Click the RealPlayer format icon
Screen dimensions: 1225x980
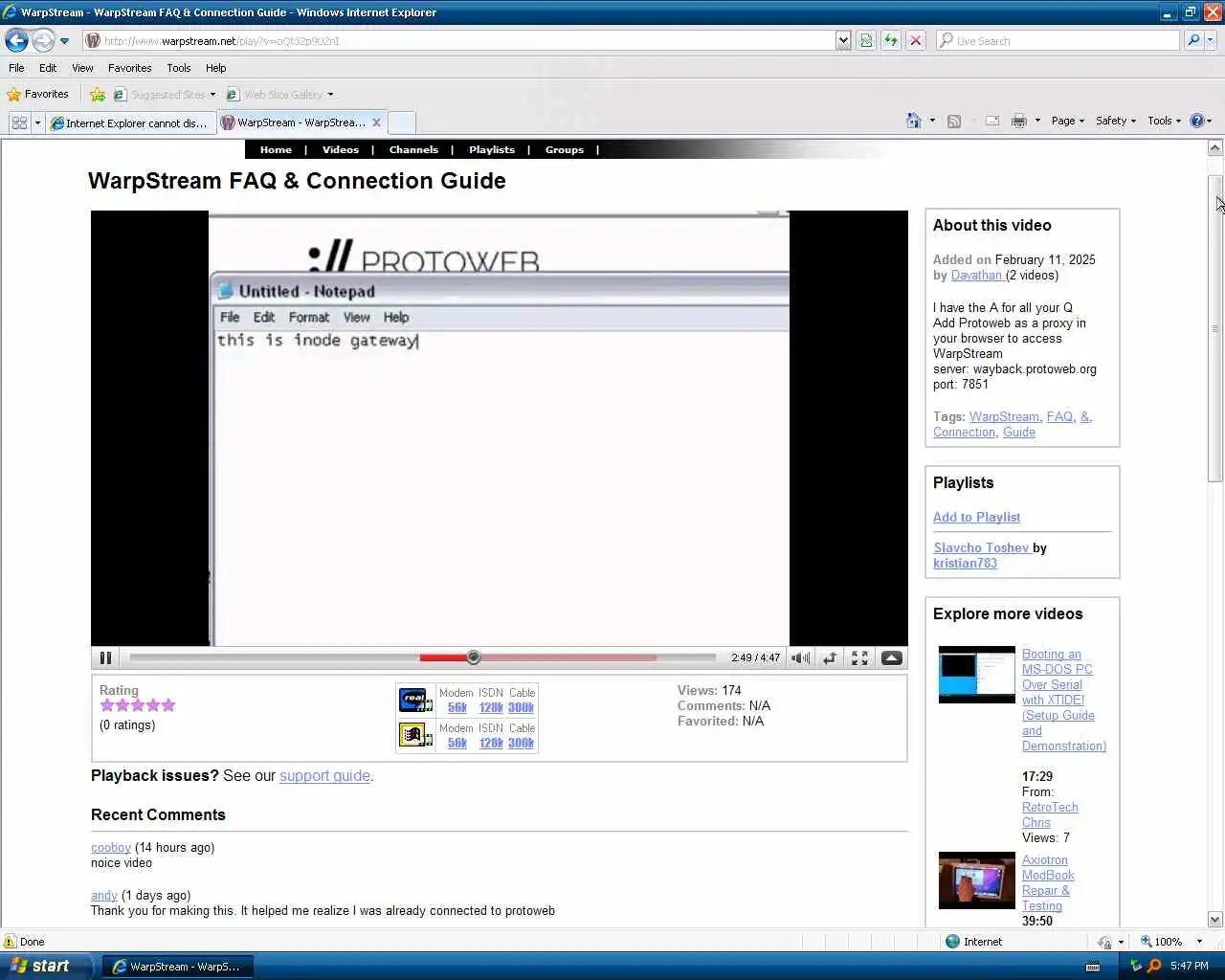(415, 700)
